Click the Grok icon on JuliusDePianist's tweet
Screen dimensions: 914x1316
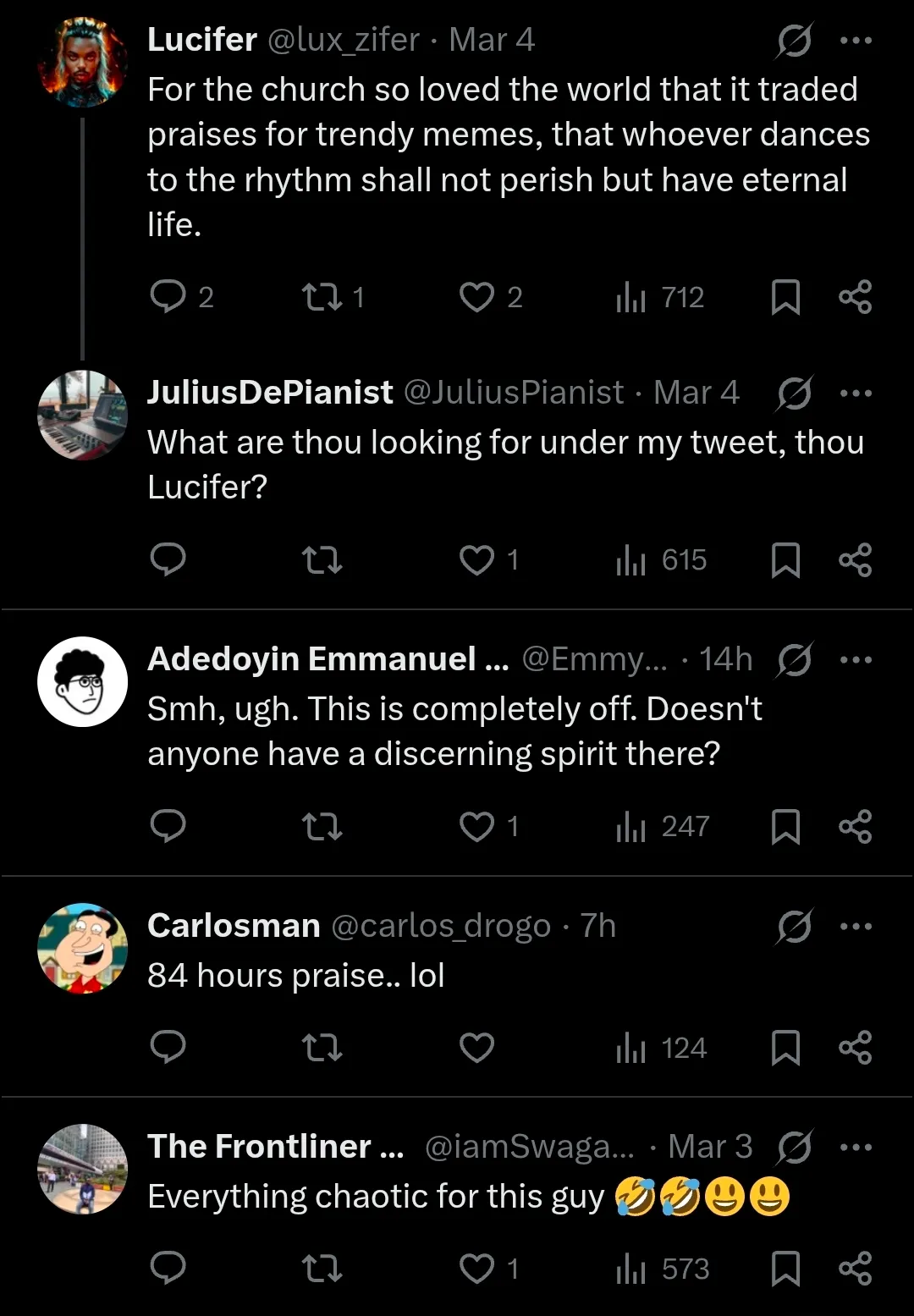pyautogui.click(x=794, y=394)
